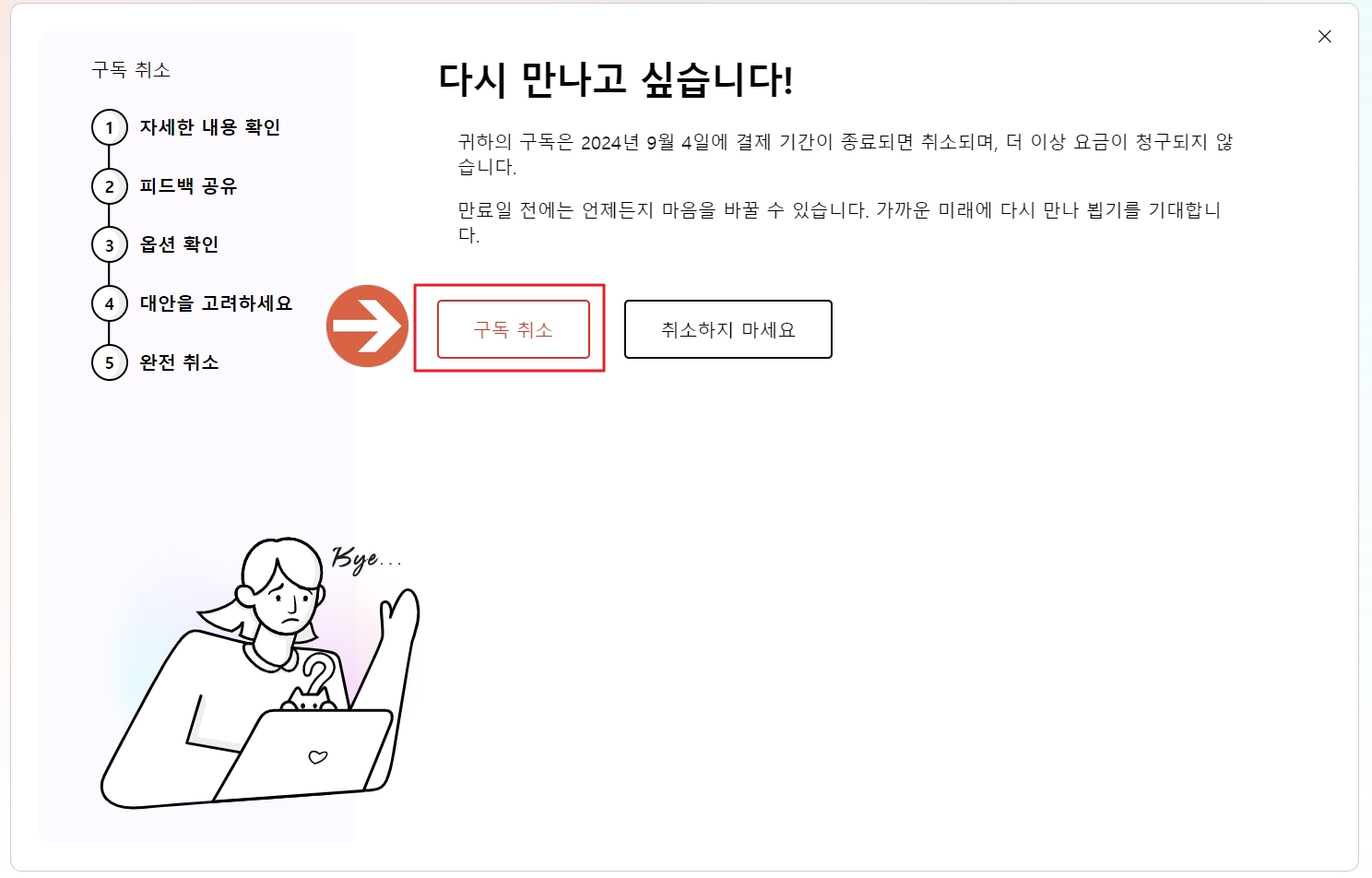Go to the 옵션 확인 step
Image resolution: width=1372 pixels, height=878 pixels.
point(179,244)
